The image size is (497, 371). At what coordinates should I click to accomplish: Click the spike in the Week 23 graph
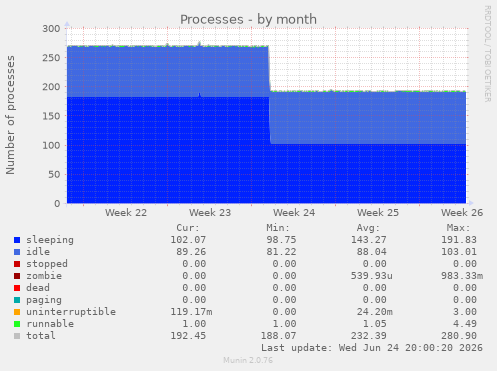199,44
